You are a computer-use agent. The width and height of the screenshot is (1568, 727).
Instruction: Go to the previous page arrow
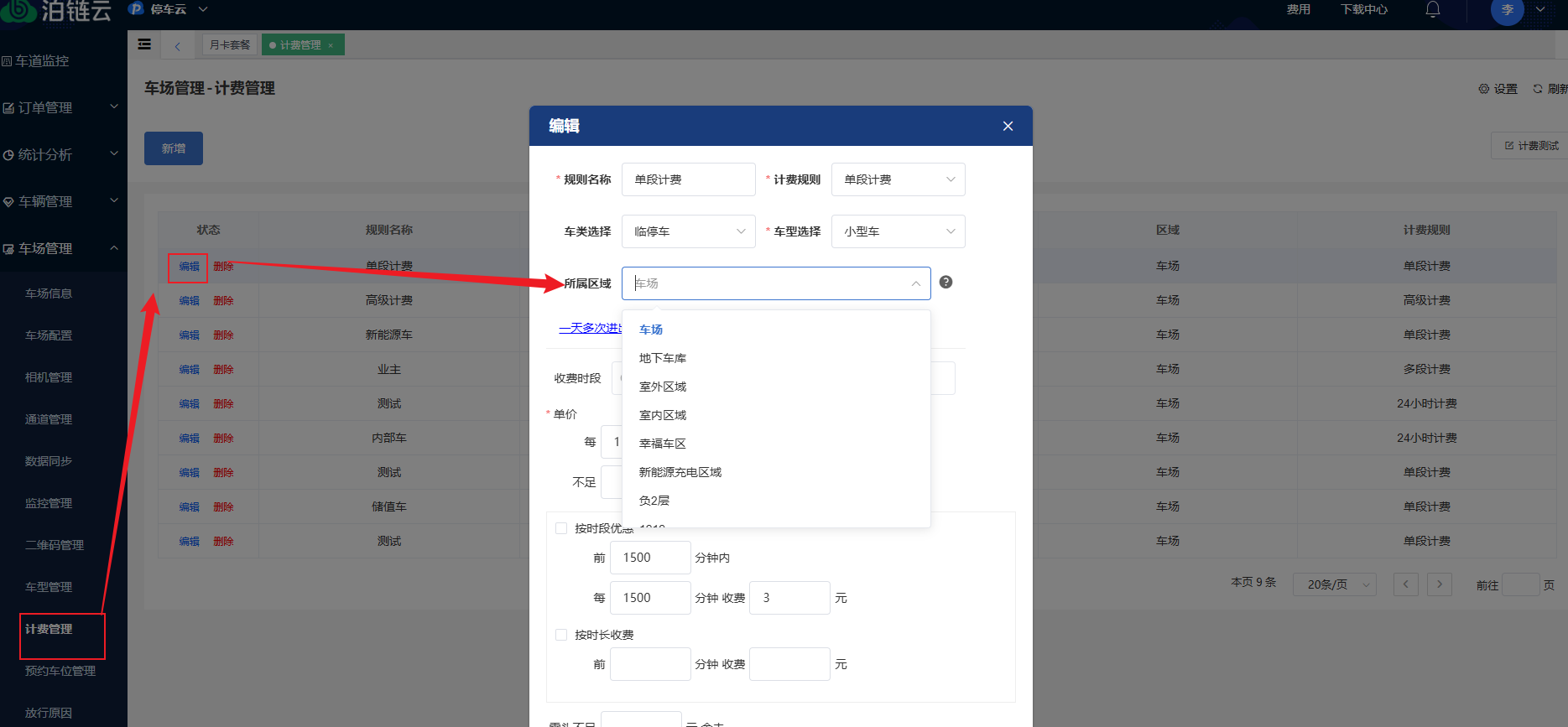point(1406,584)
